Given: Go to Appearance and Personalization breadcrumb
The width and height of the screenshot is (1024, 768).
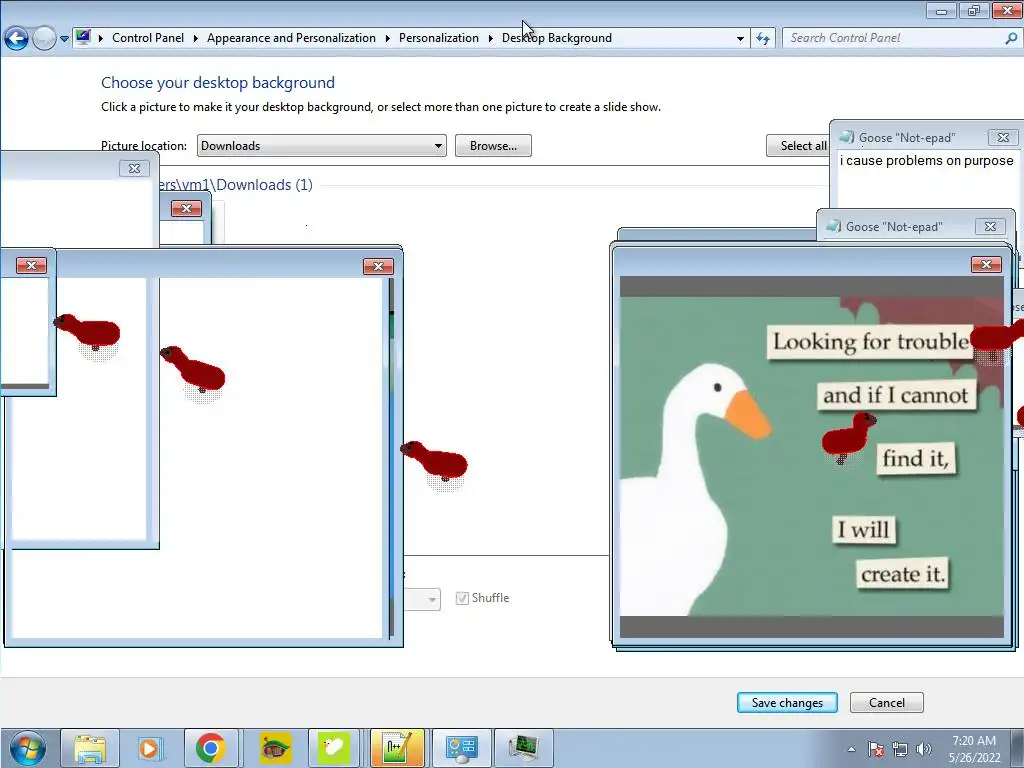Looking at the screenshot, I should click(x=291, y=38).
